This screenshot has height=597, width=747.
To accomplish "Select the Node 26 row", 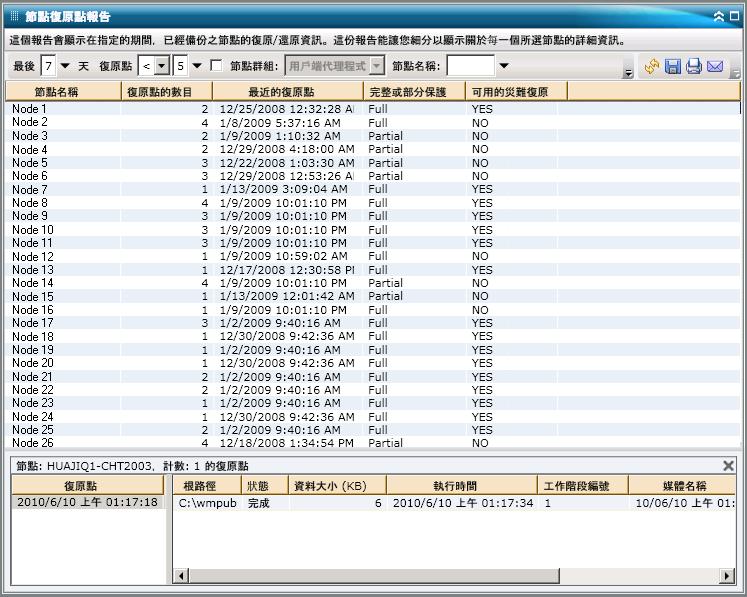I will click(373, 443).
